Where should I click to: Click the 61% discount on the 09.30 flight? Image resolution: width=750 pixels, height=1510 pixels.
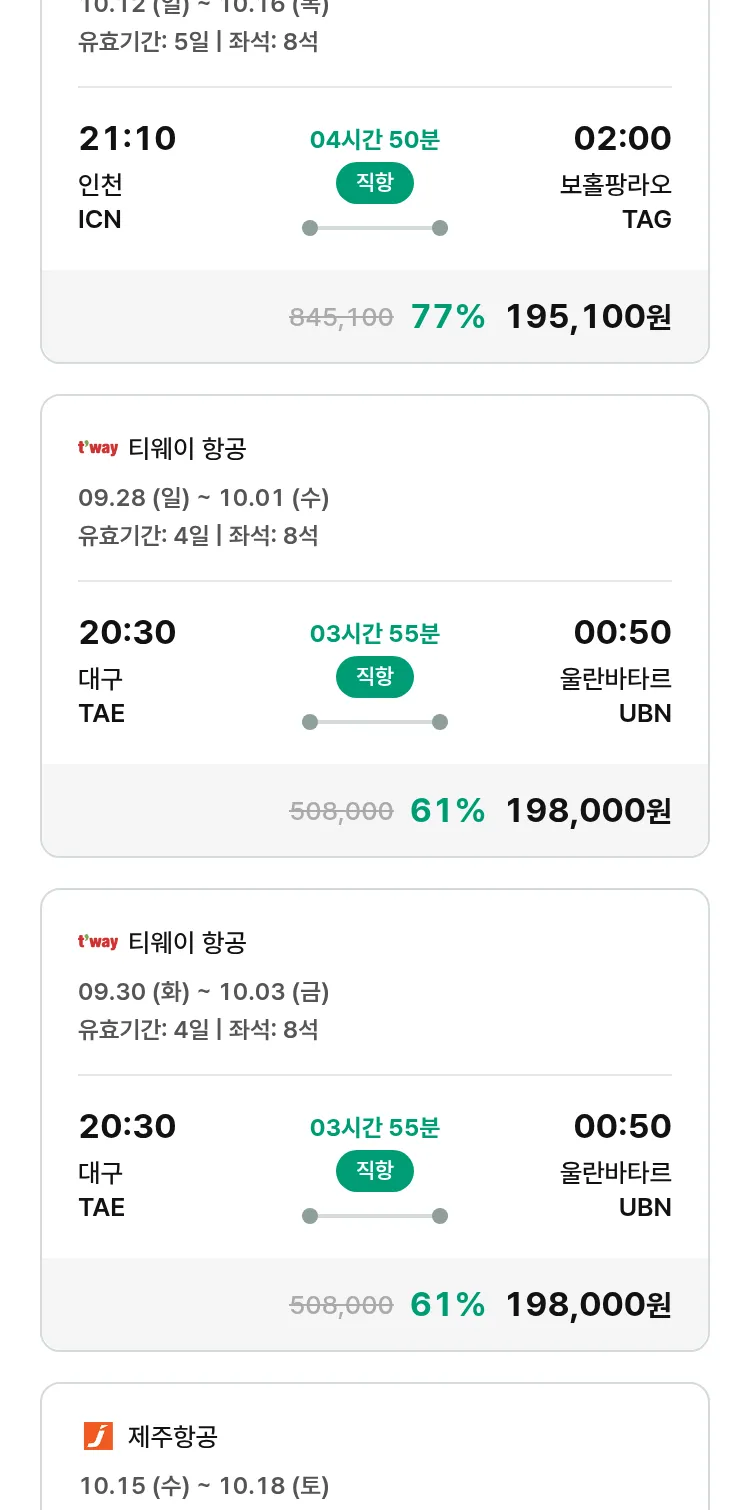click(x=447, y=1305)
